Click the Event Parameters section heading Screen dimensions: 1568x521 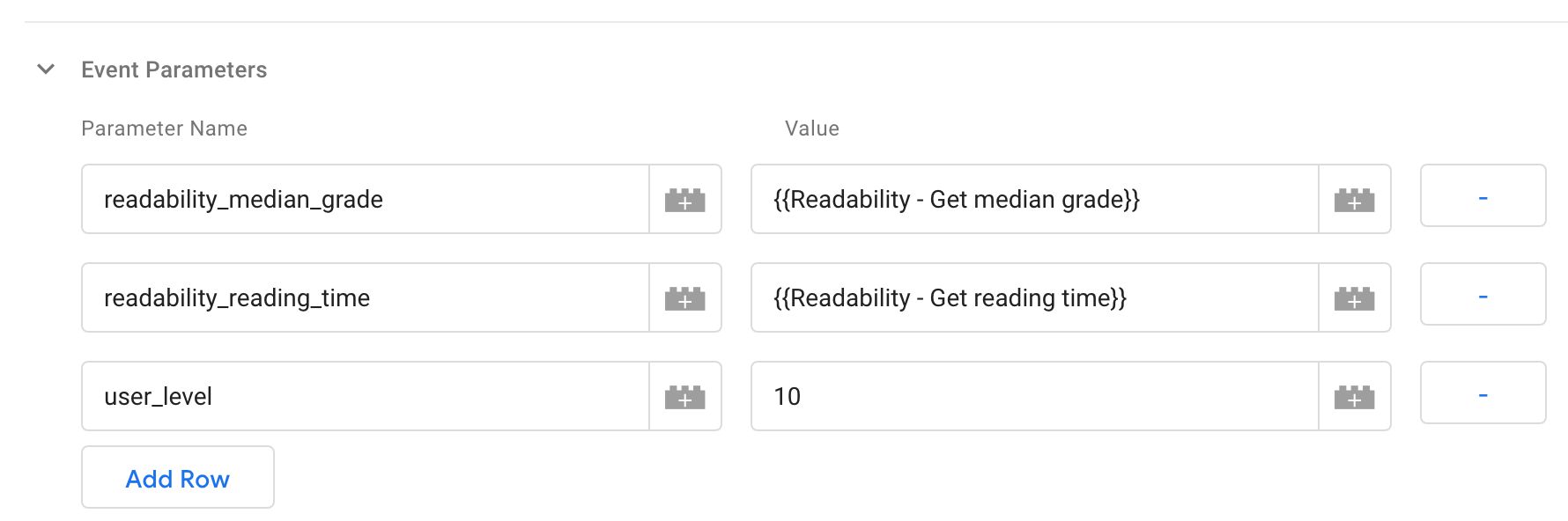(174, 70)
